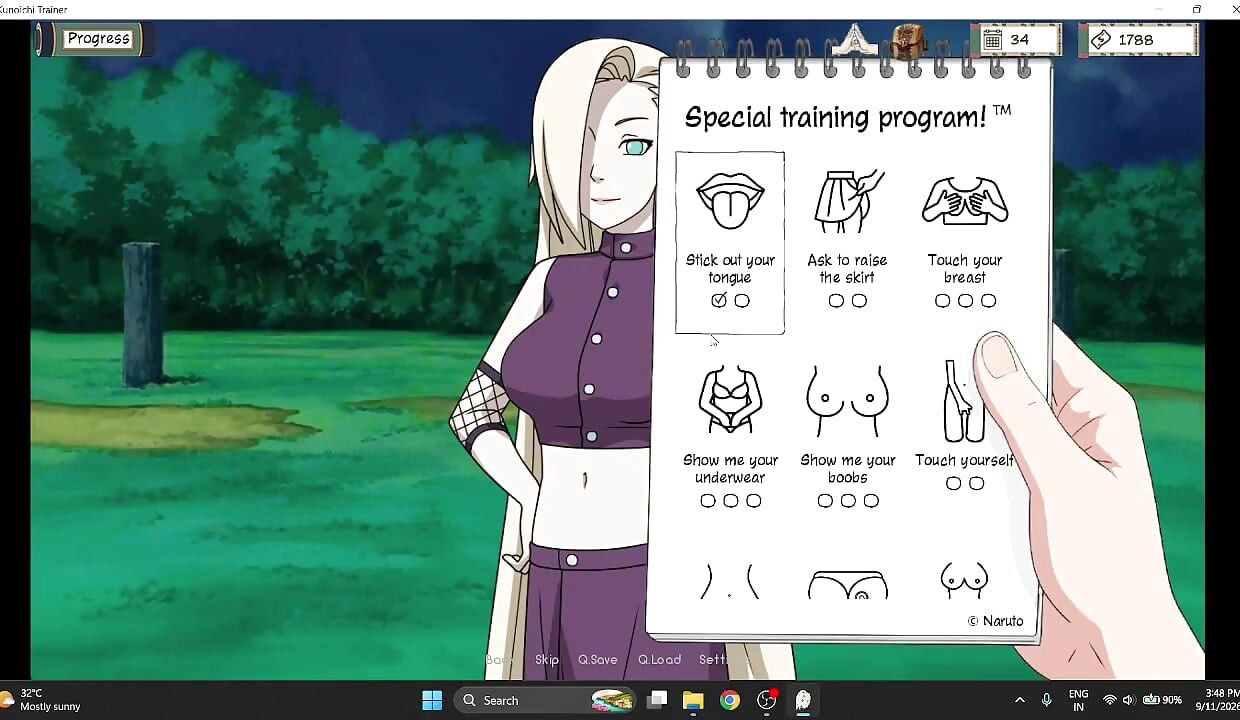Click Q.Load in the quick menu
1240x720 pixels.
click(659, 659)
